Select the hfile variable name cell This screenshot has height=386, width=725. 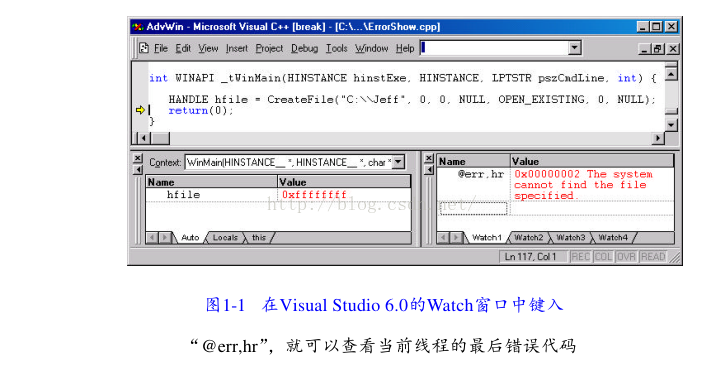tap(184, 195)
